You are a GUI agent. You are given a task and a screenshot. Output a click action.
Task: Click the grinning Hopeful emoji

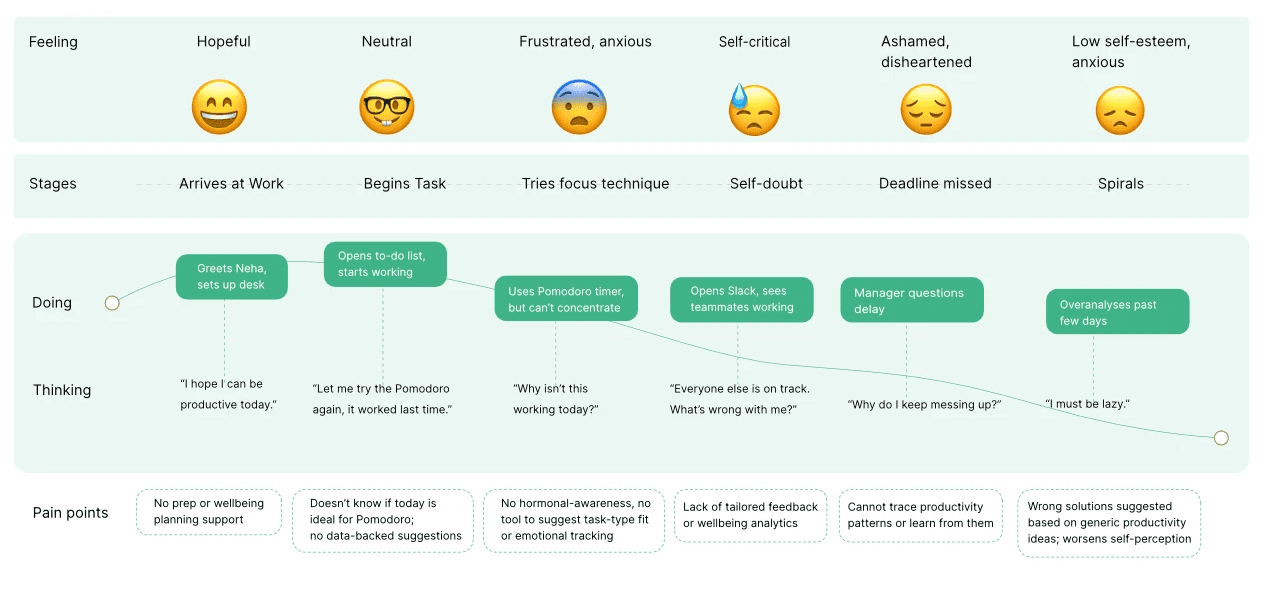[219, 107]
